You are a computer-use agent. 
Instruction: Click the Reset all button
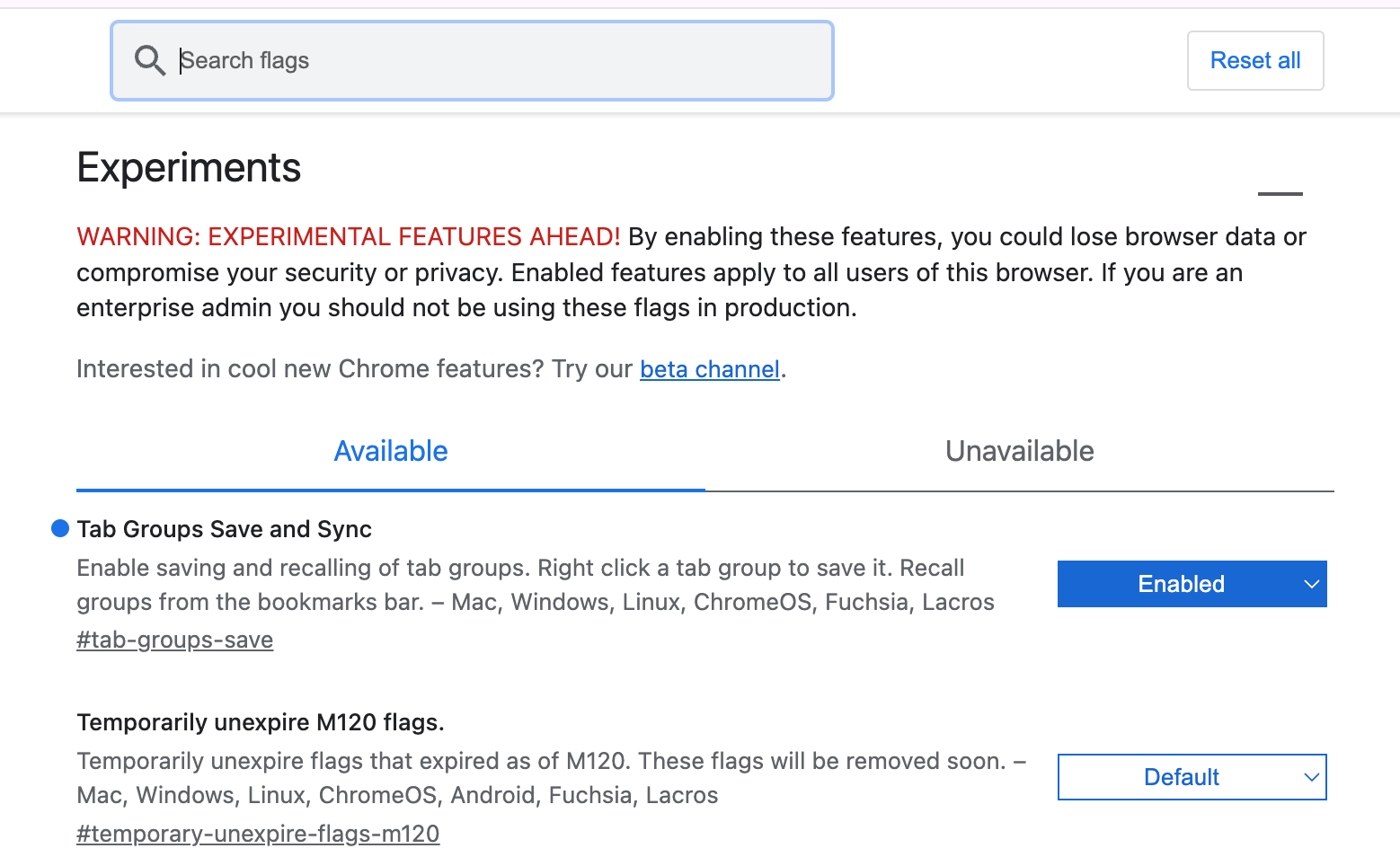click(x=1255, y=60)
